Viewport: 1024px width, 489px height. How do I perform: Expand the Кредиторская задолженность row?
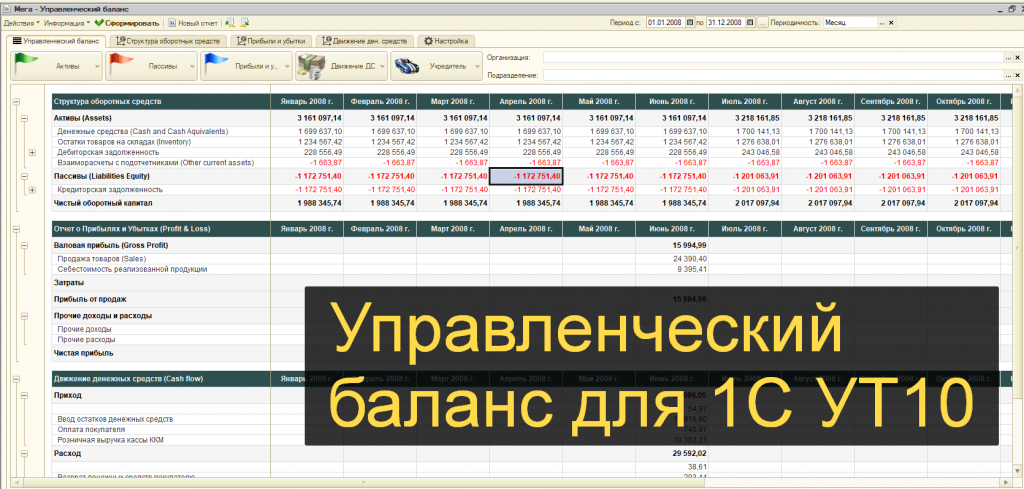tap(32, 190)
